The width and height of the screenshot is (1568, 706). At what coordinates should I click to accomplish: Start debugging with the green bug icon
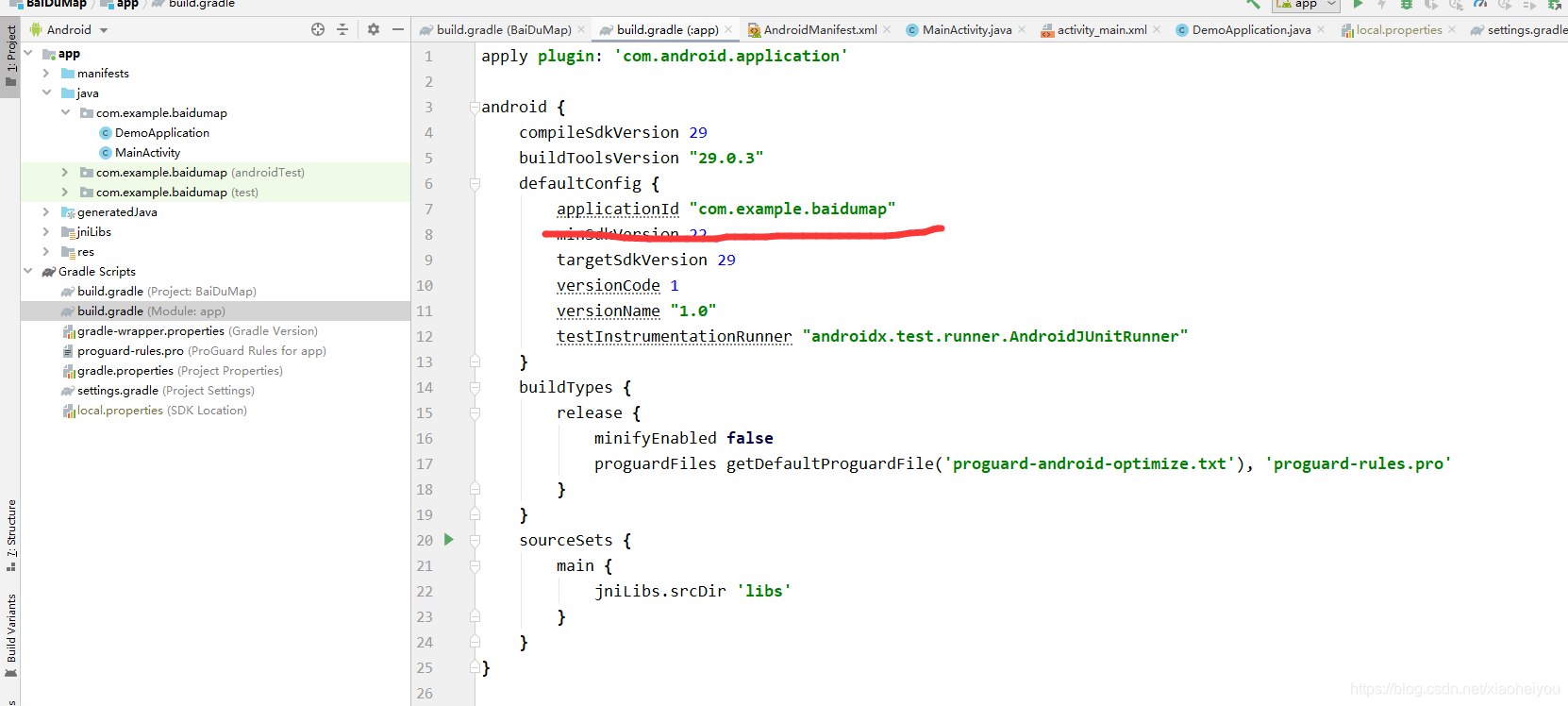(x=1407, y=4)
